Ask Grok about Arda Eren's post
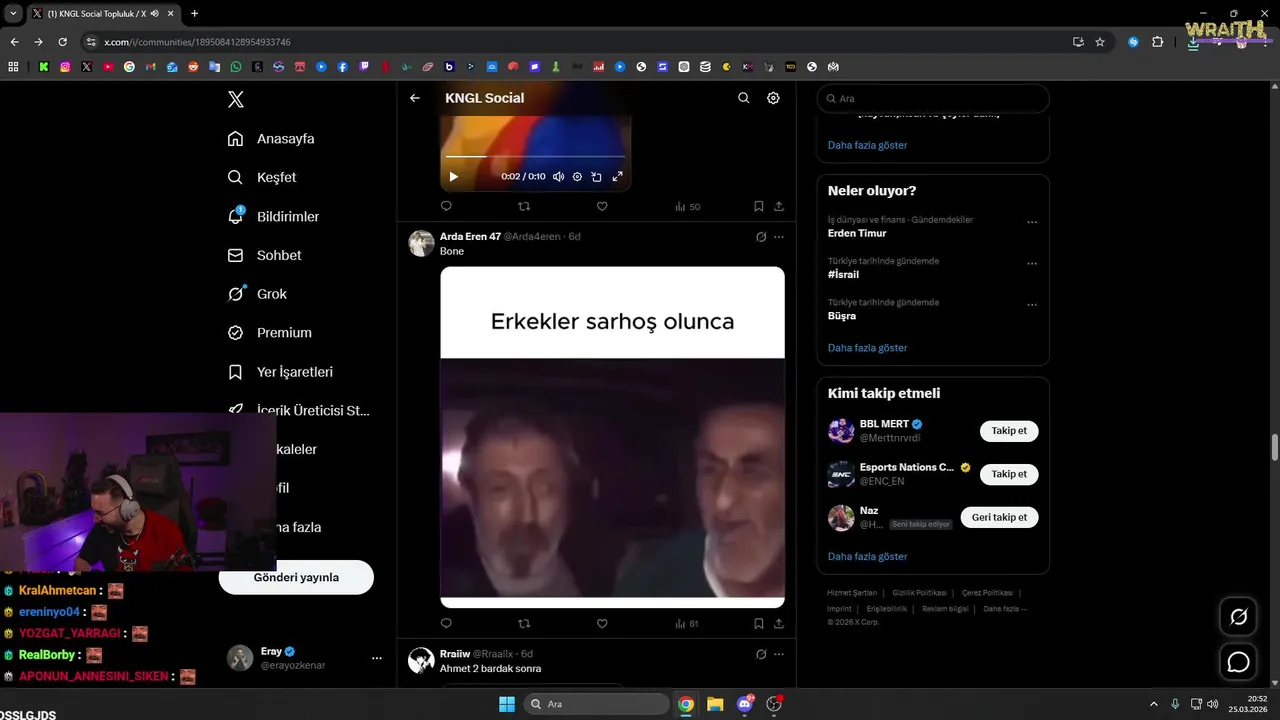The height and width of the screenshot is (720, 1280). coord(761,237)
